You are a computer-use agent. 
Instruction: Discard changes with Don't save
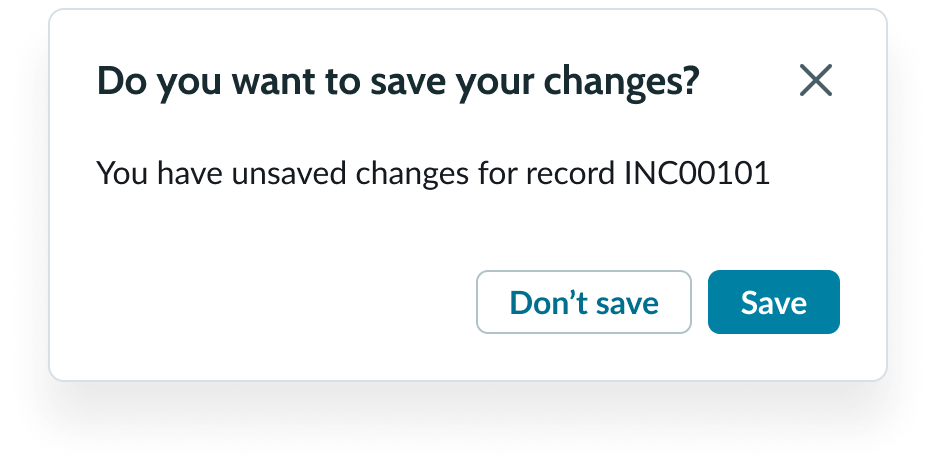tap(584, 302)
